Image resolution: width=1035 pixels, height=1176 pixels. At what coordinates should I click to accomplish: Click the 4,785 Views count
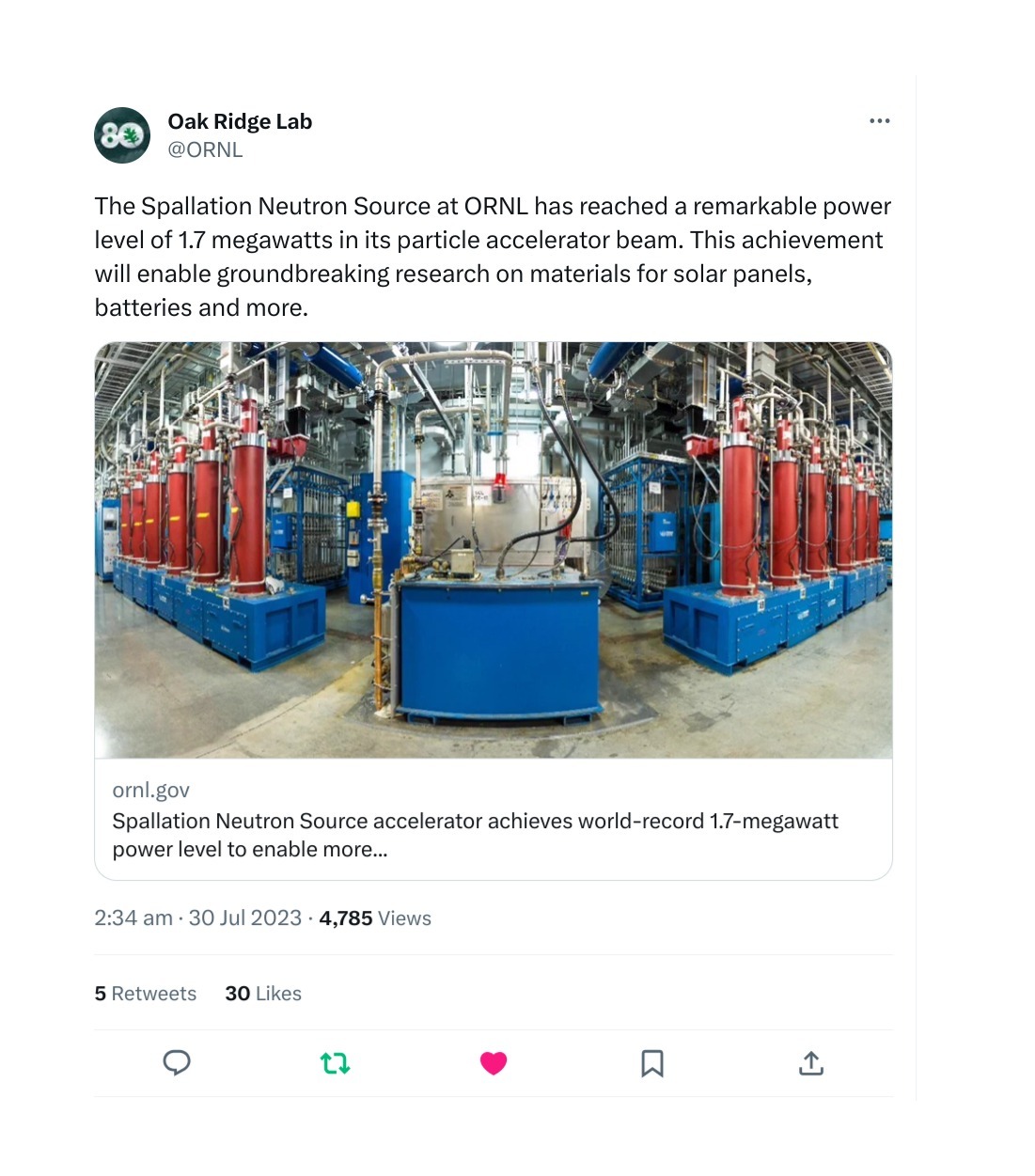pos(375,918)
